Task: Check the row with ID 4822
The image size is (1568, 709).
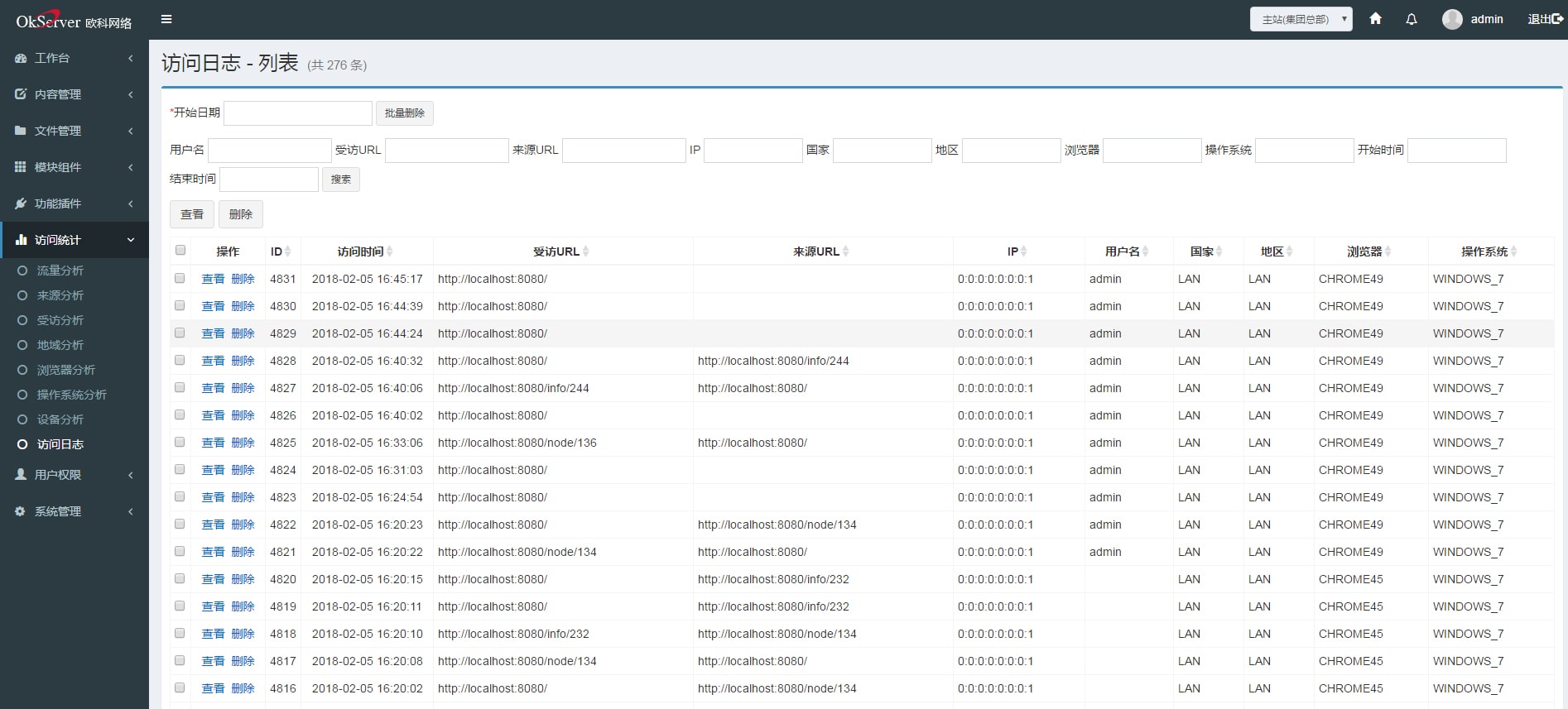Action: [180, 524]
